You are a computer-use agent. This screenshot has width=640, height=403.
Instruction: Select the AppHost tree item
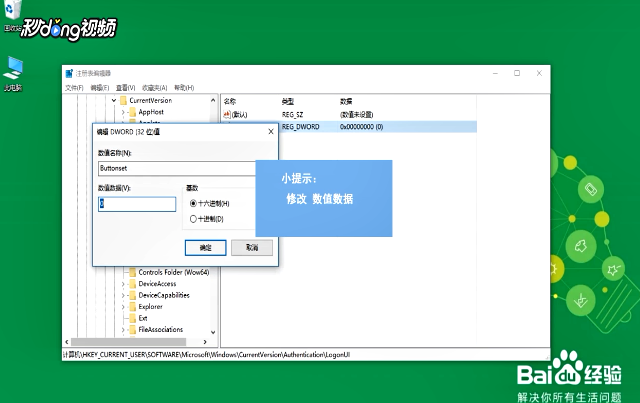click(x=151, y=112)
